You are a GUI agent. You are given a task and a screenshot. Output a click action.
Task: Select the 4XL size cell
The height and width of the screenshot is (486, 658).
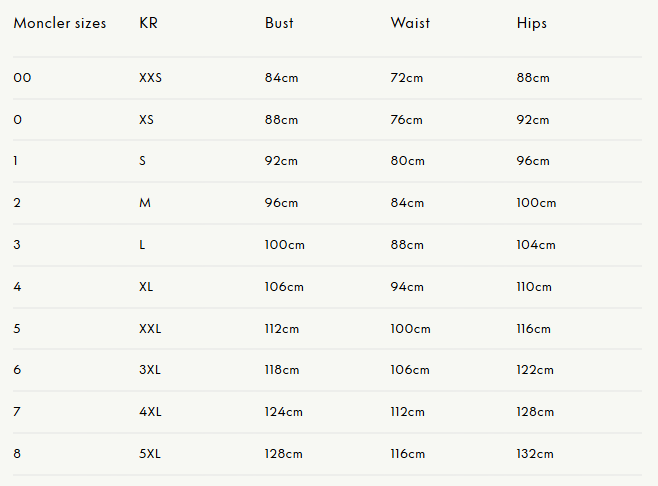point(149,412)
